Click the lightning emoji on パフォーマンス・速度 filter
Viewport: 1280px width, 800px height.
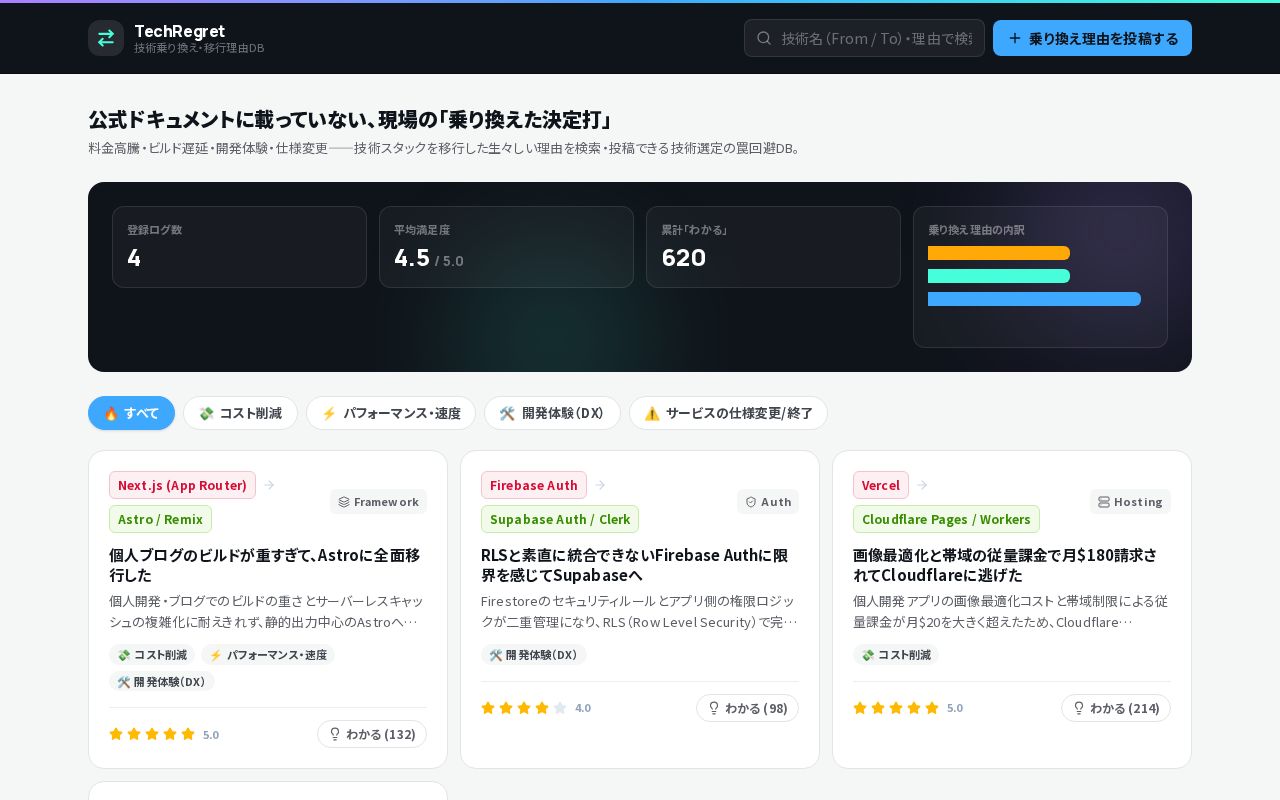[329, 413]
